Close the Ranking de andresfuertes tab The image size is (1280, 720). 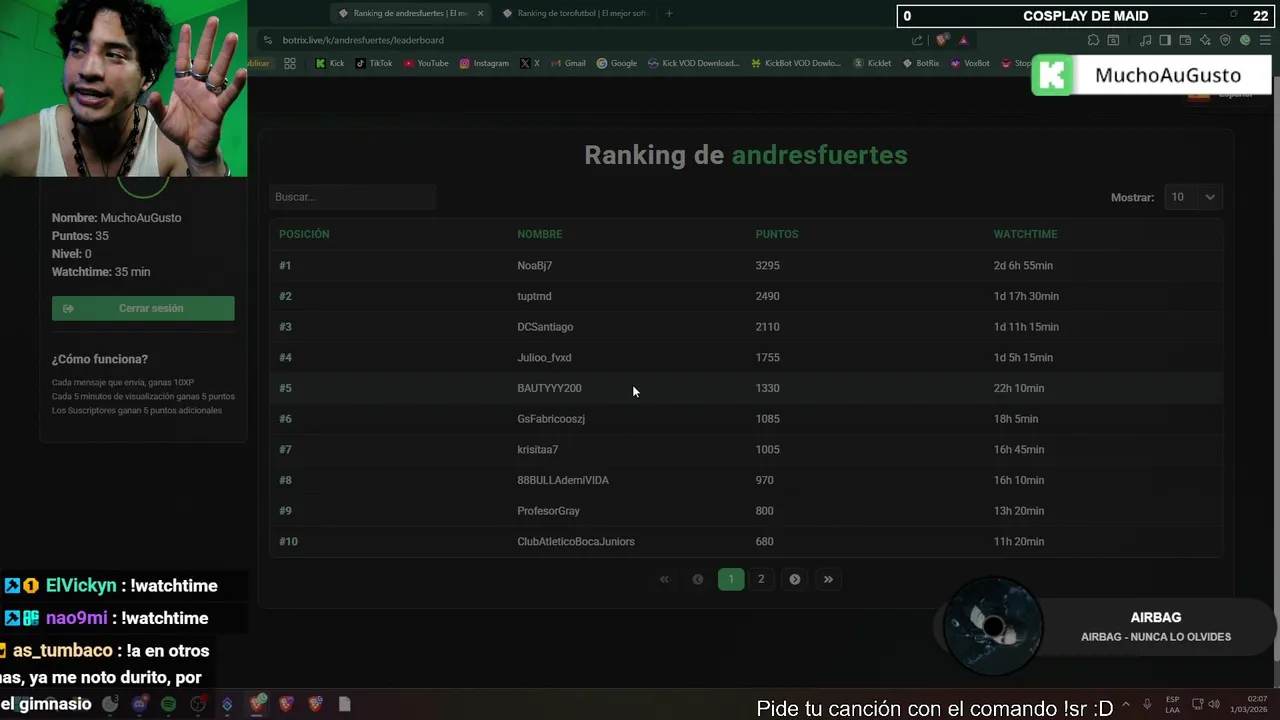click(481, 13)
